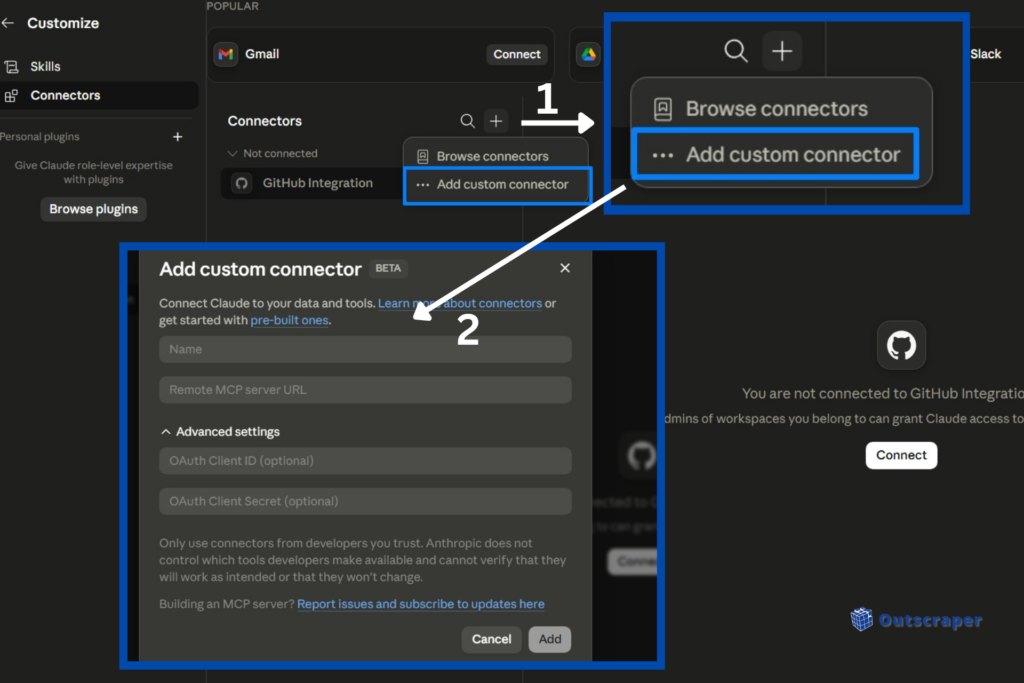Go back using the Customize arrow

(8, 23)
